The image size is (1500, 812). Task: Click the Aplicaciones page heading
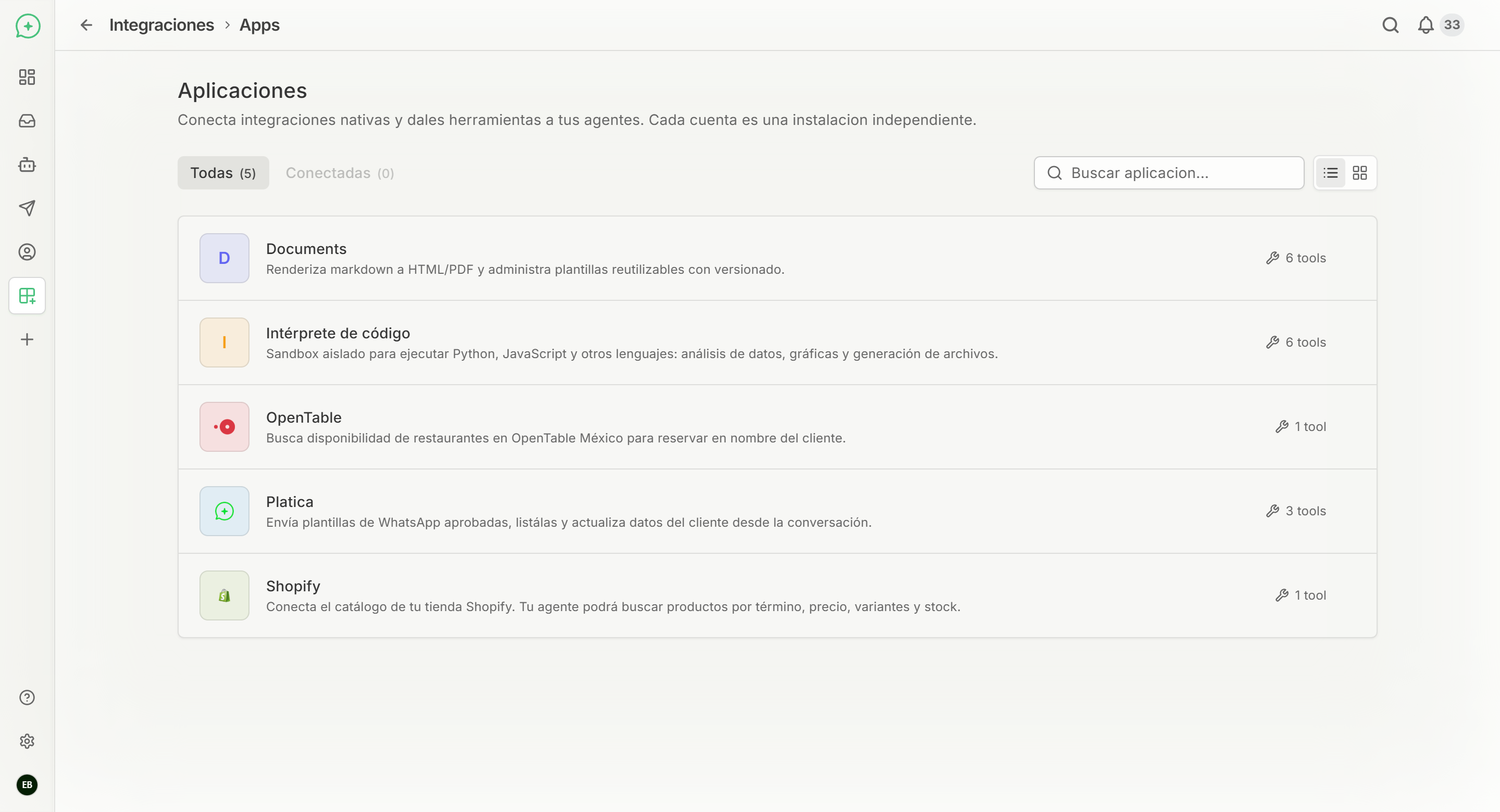tap(242, 90)
